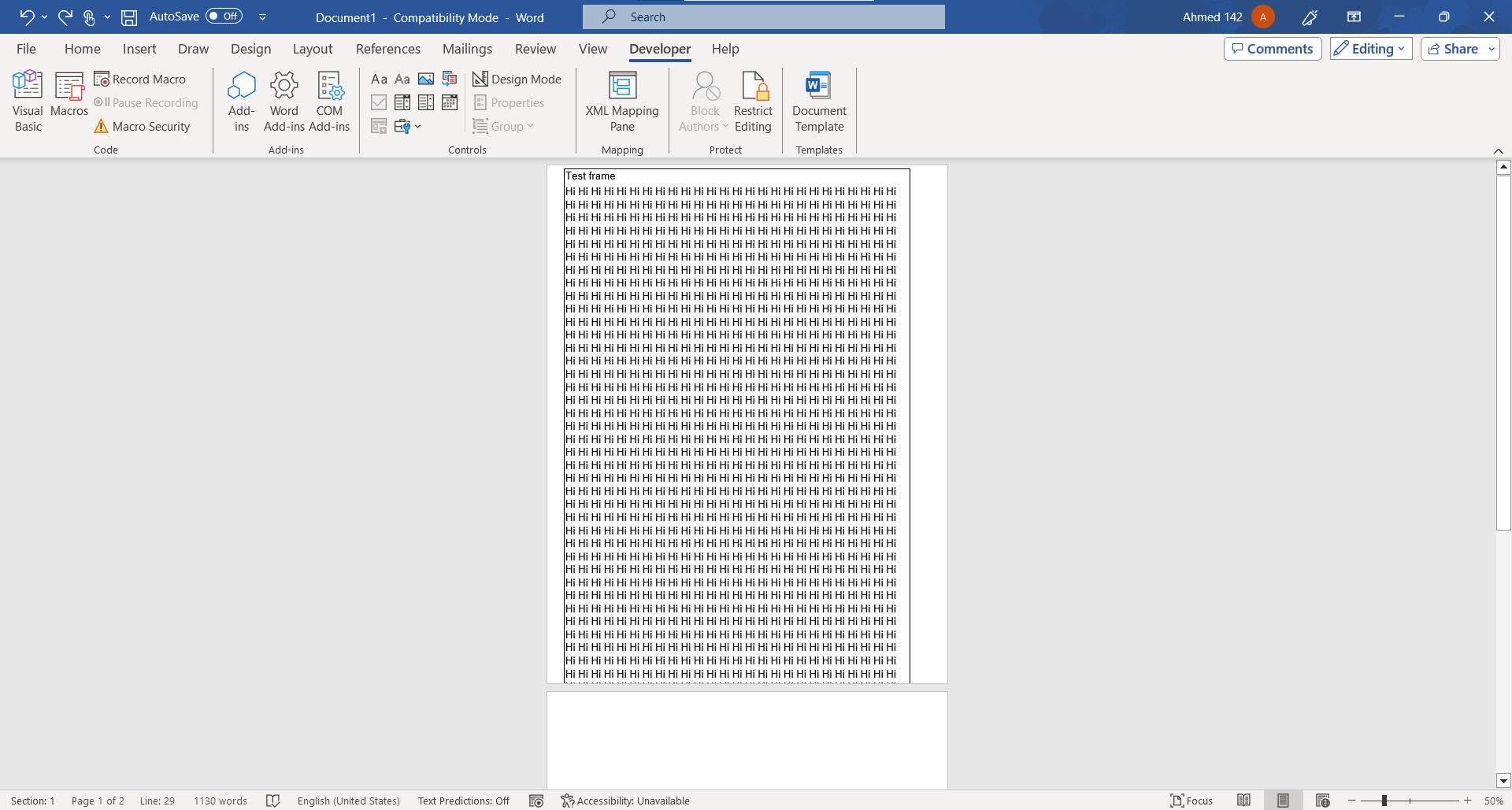Insert a Building Block Gallery content control

(450, 79)
